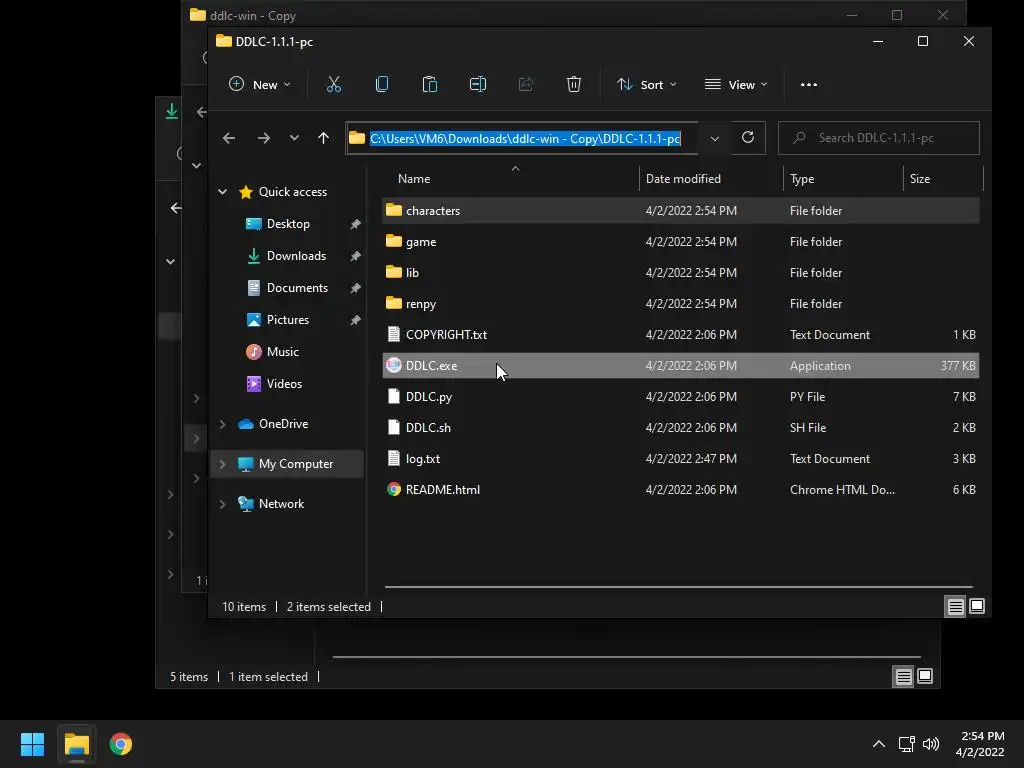
Task: Switch to large thumbnails view in DDLC-1.1.1-pc window
Action: [977, 607]
